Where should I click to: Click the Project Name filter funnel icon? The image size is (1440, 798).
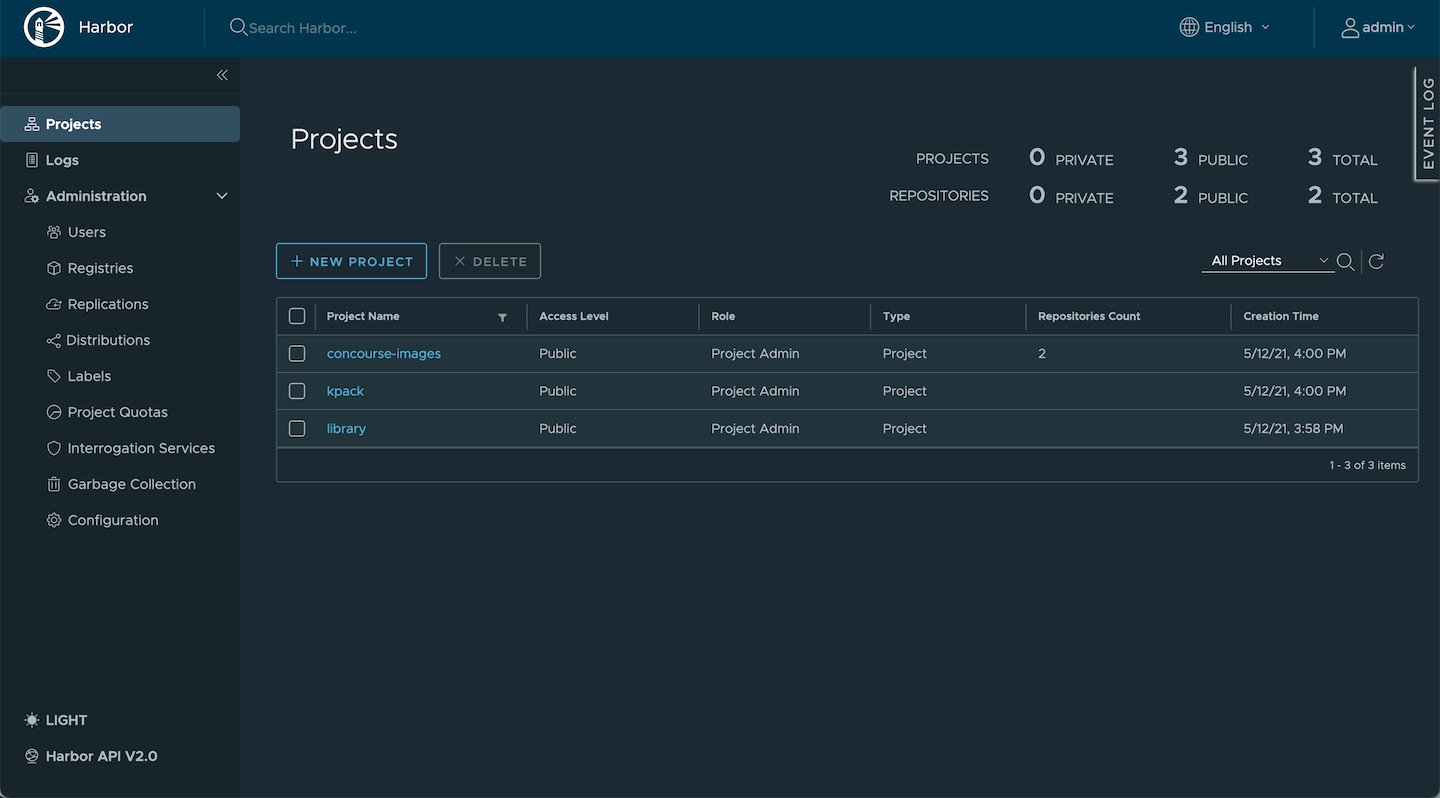click(x=502, y=317)
